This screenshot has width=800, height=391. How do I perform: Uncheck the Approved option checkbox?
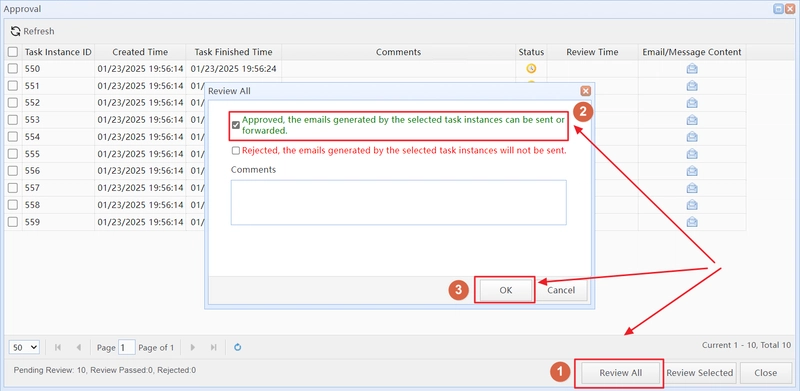coord(236,125)
